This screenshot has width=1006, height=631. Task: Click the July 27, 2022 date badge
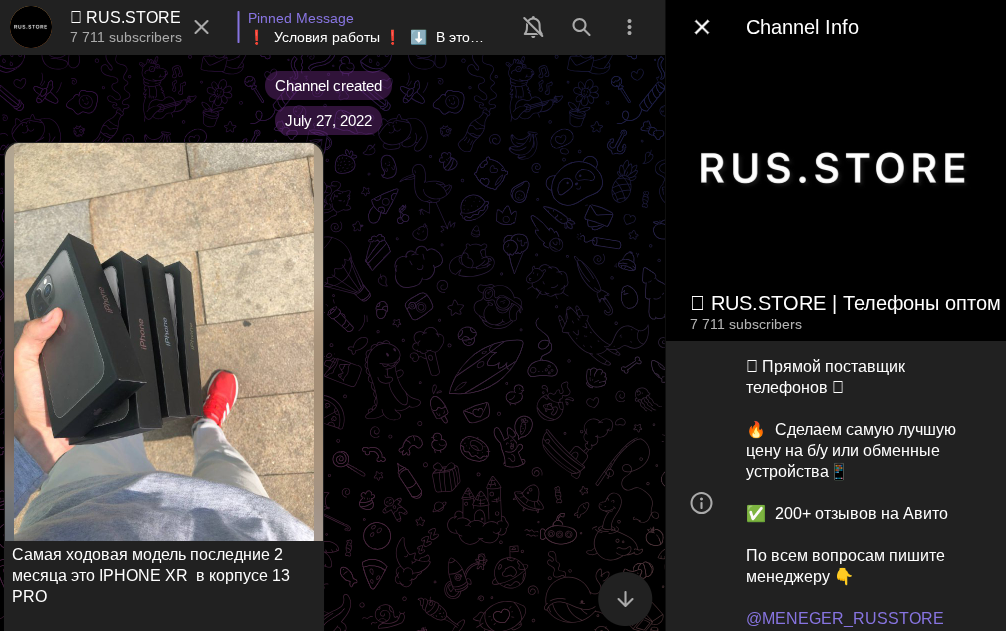point(328,121)
